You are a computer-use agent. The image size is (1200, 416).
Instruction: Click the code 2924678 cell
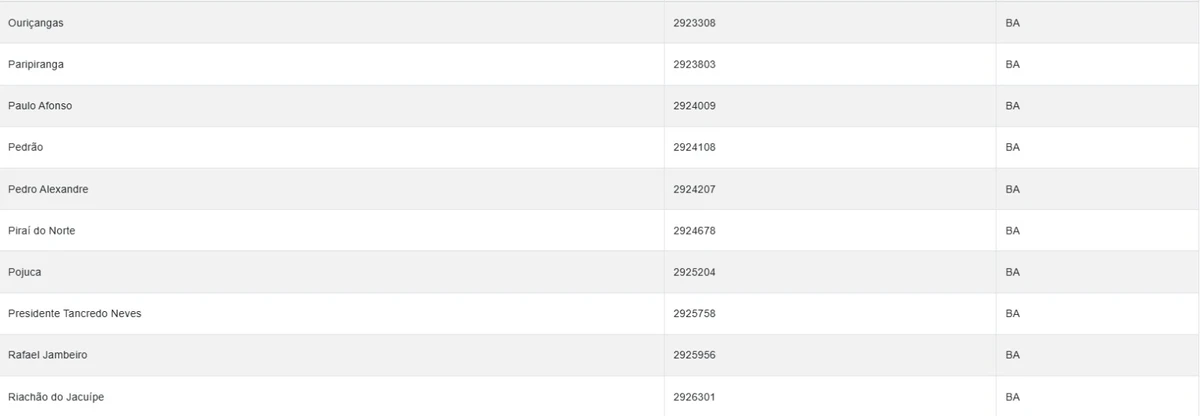(x=694, y=231)
